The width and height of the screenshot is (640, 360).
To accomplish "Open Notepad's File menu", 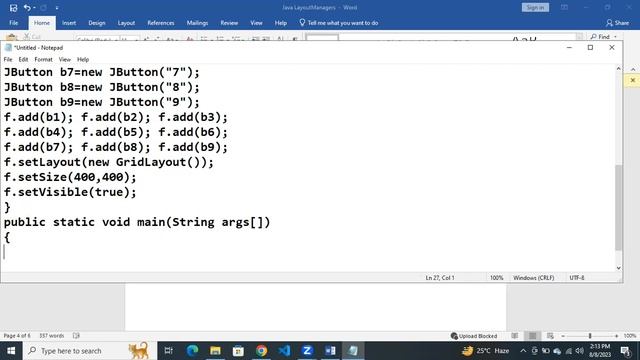I will point(8,60).
